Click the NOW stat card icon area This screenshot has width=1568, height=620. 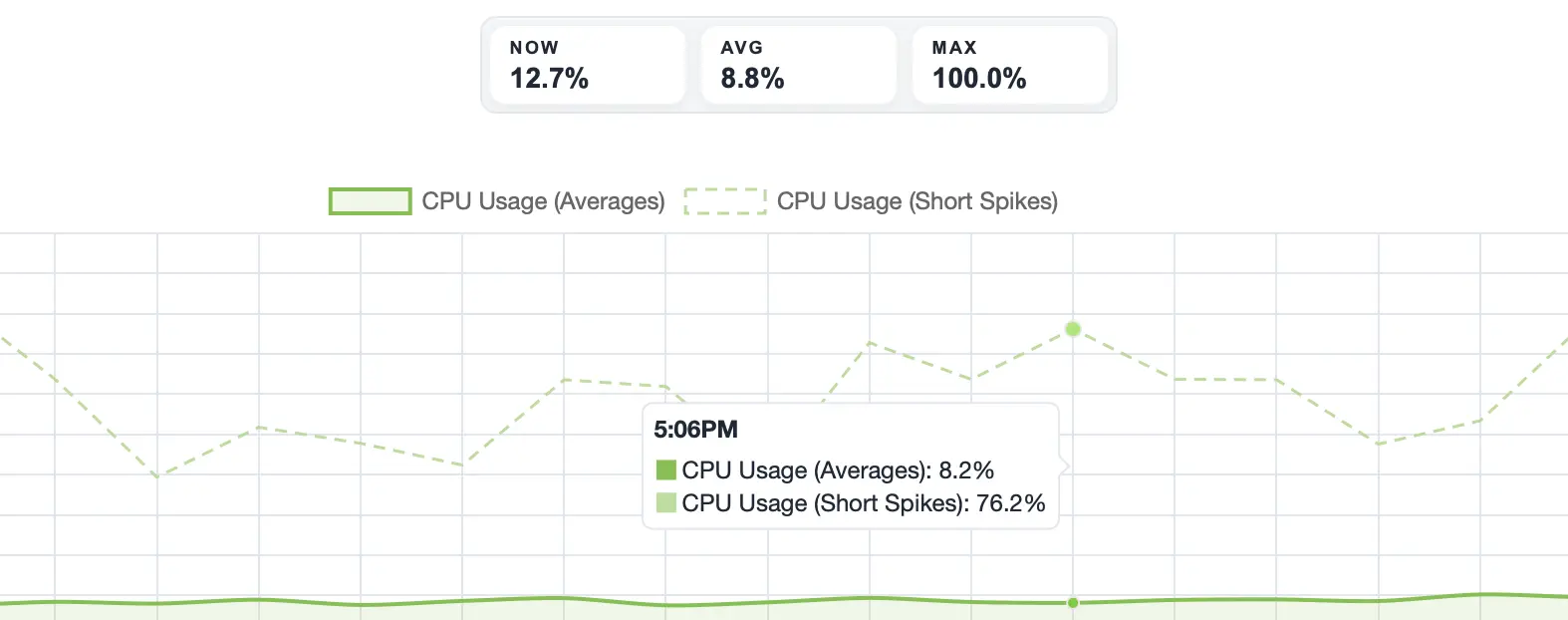pyautogui.click(x=587, y=65)
